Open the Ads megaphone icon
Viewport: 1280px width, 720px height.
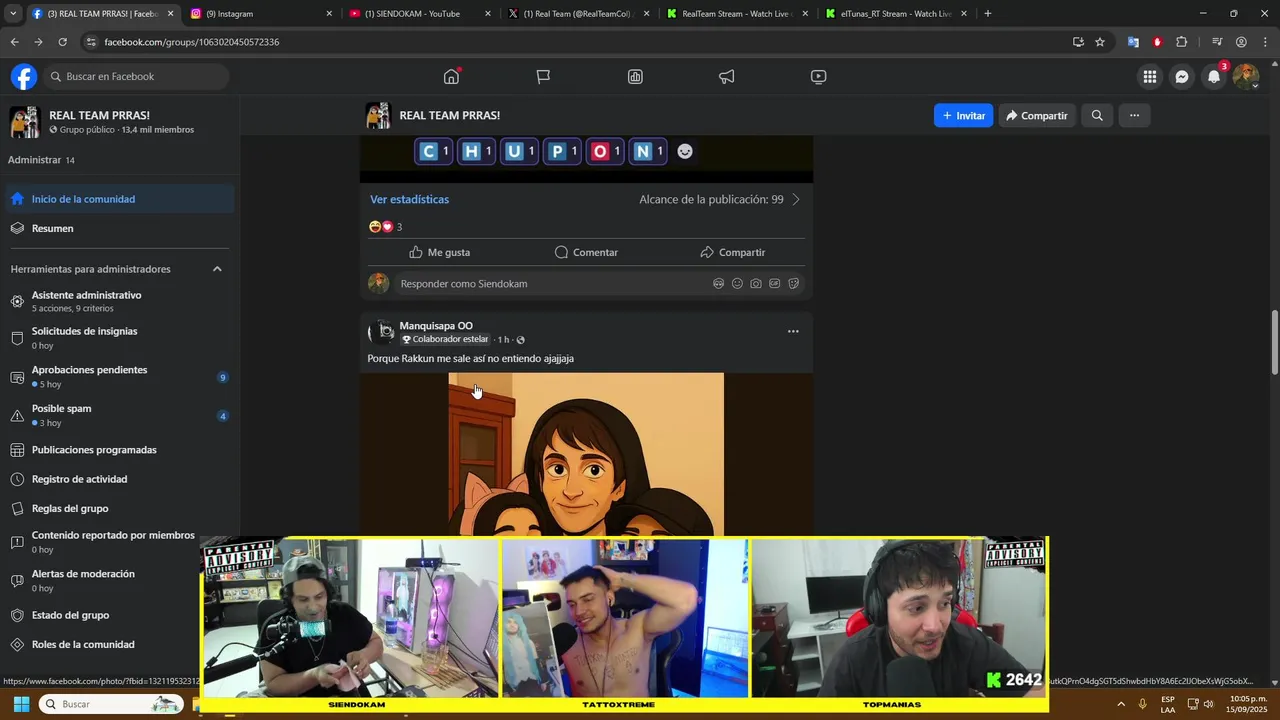[x=727, y=76]
